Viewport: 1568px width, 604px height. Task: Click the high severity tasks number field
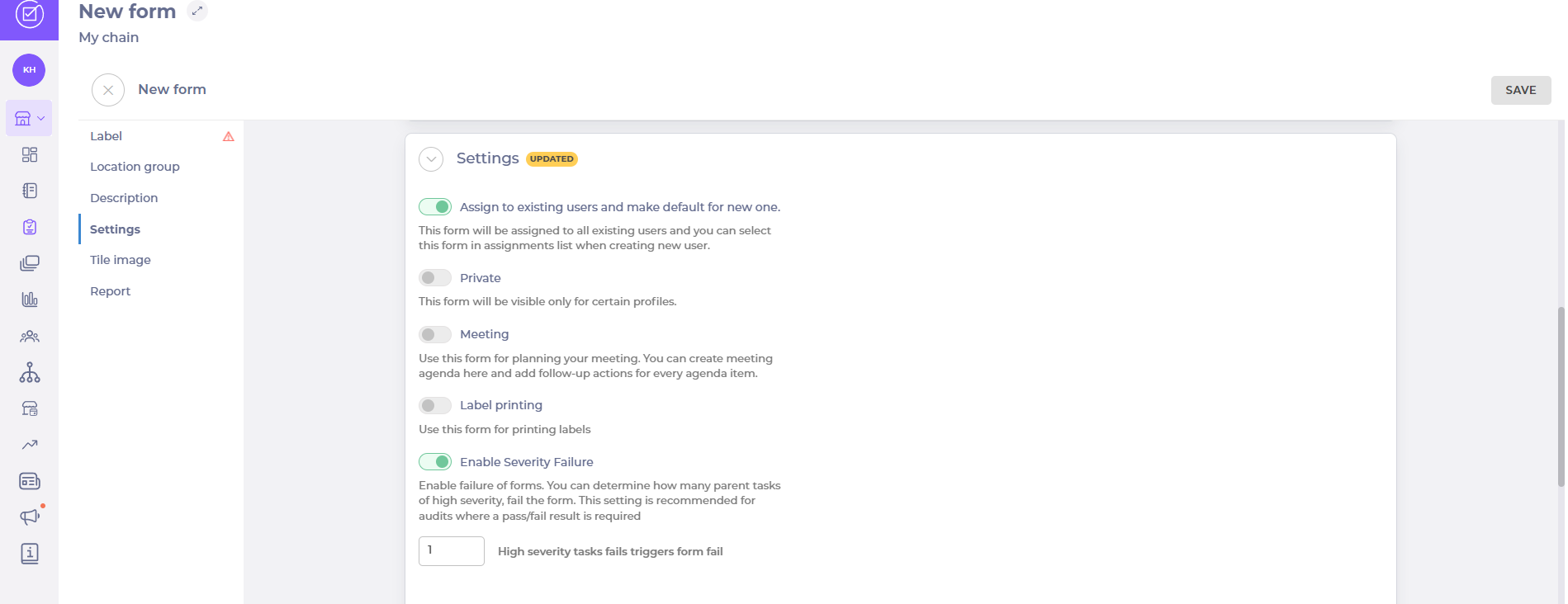pyautogui.click(x=452, y=551)
